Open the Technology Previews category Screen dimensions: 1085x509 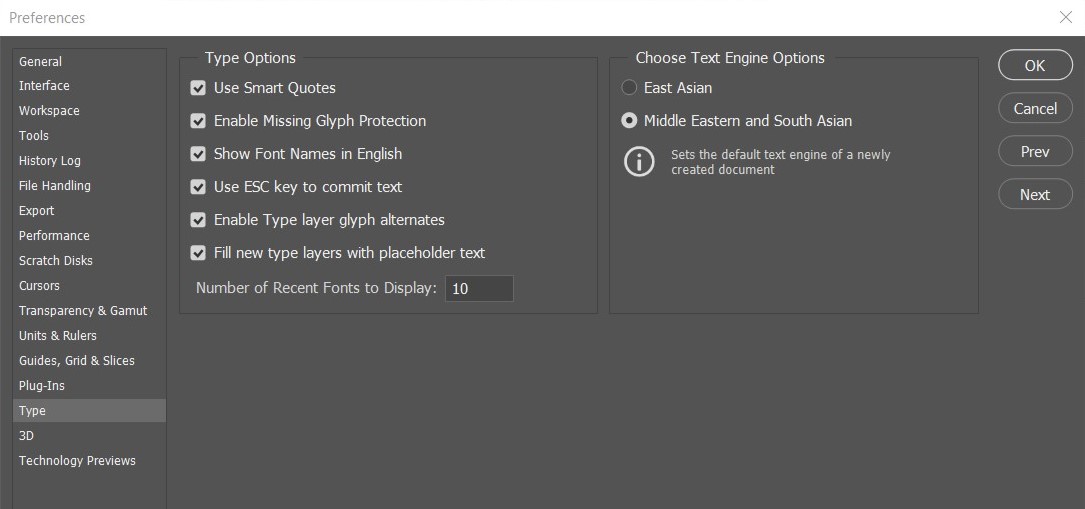(77, 461)
